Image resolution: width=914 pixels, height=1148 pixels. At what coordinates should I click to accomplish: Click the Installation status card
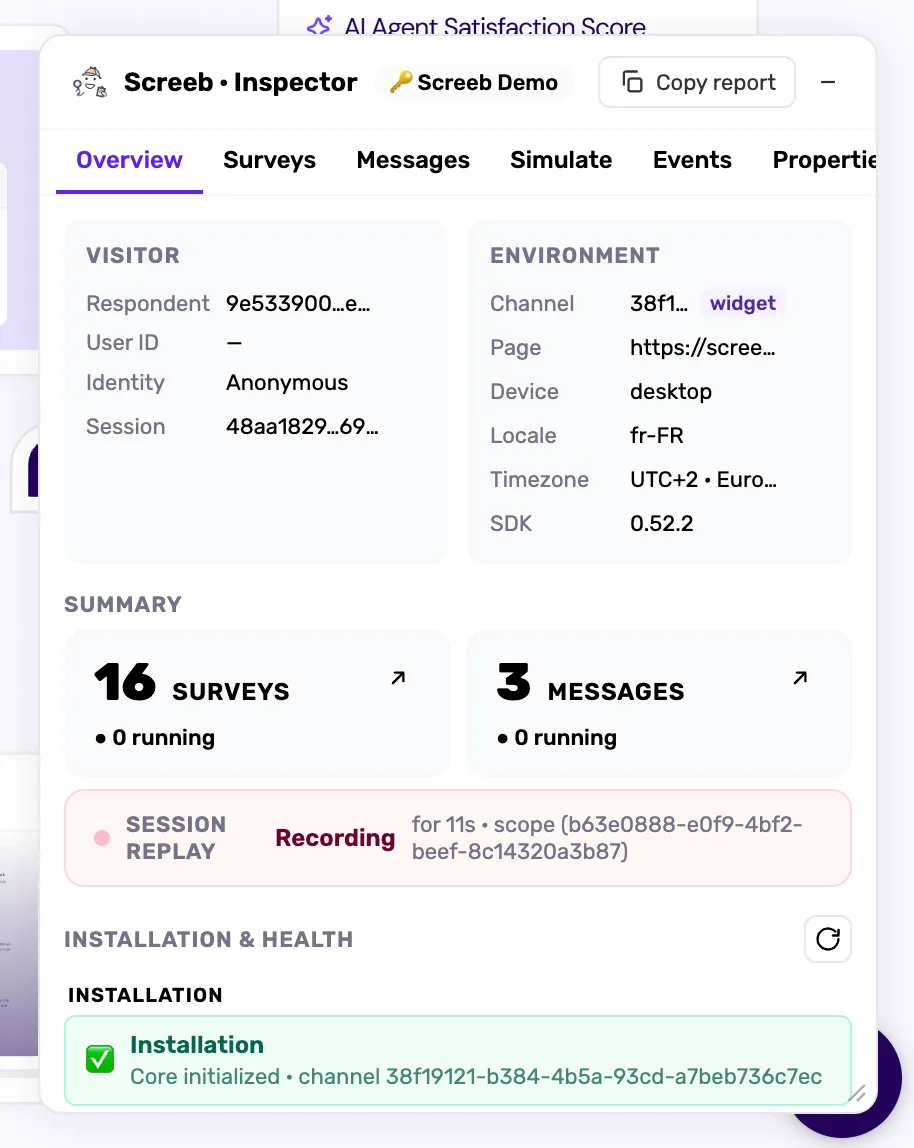click(458, 1060)
